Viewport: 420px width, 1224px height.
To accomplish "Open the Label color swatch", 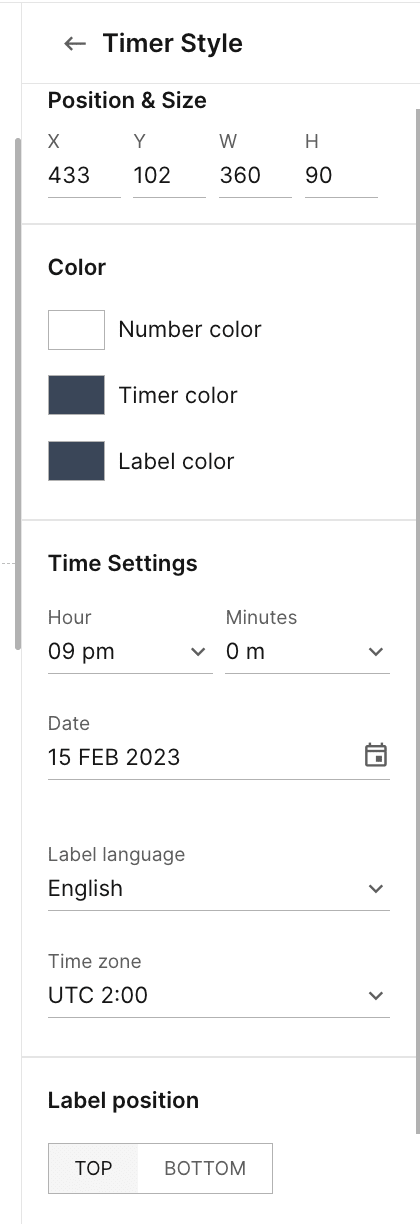I will [x=76, y=461].
